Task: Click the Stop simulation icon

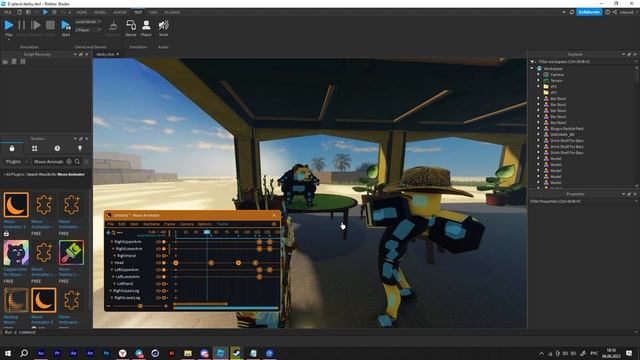Action: coord(50,25)
